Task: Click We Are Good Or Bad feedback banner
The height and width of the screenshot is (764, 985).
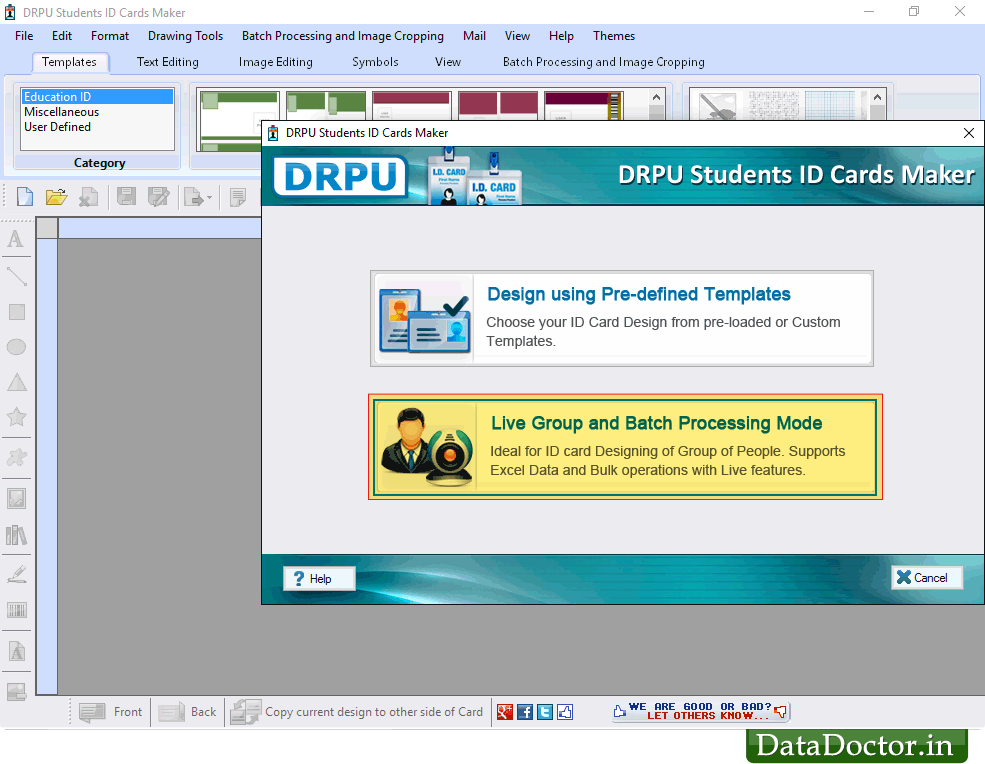Action: pyautogui.click(x=700, y=711)
